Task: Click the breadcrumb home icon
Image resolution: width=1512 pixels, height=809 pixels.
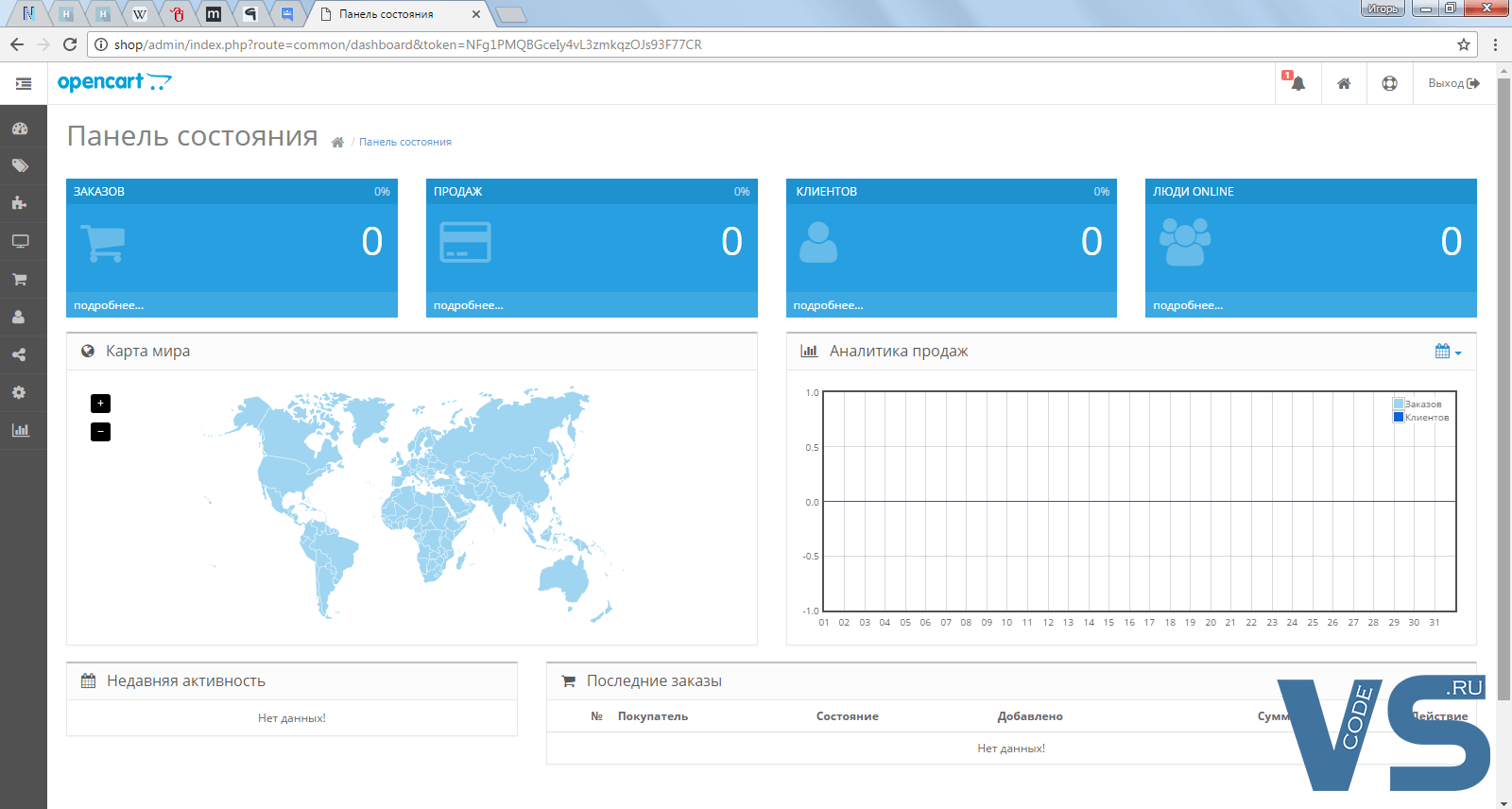Action: click(337, 143)
